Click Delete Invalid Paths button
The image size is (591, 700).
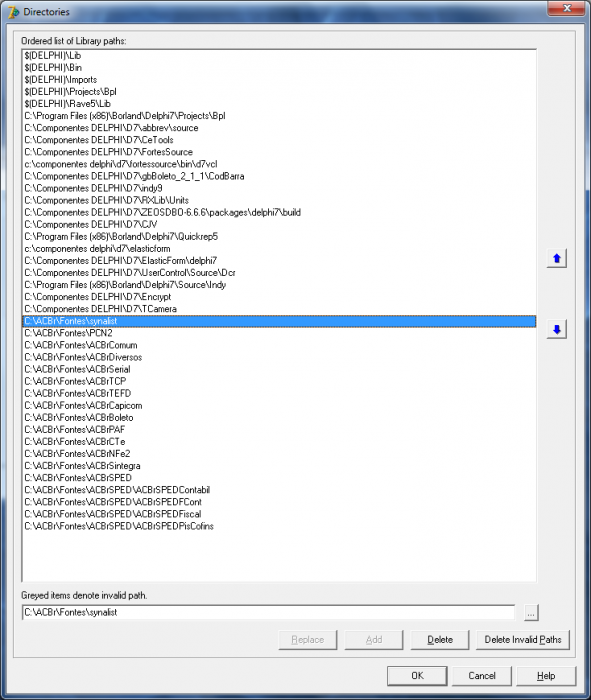click(523, 640)
